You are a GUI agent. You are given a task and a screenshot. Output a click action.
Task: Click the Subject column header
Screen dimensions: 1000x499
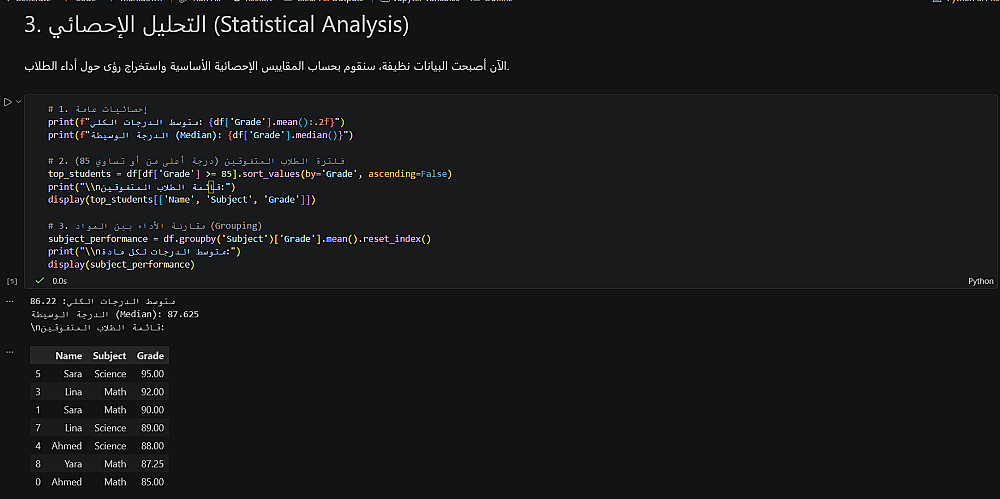(109, 356)
